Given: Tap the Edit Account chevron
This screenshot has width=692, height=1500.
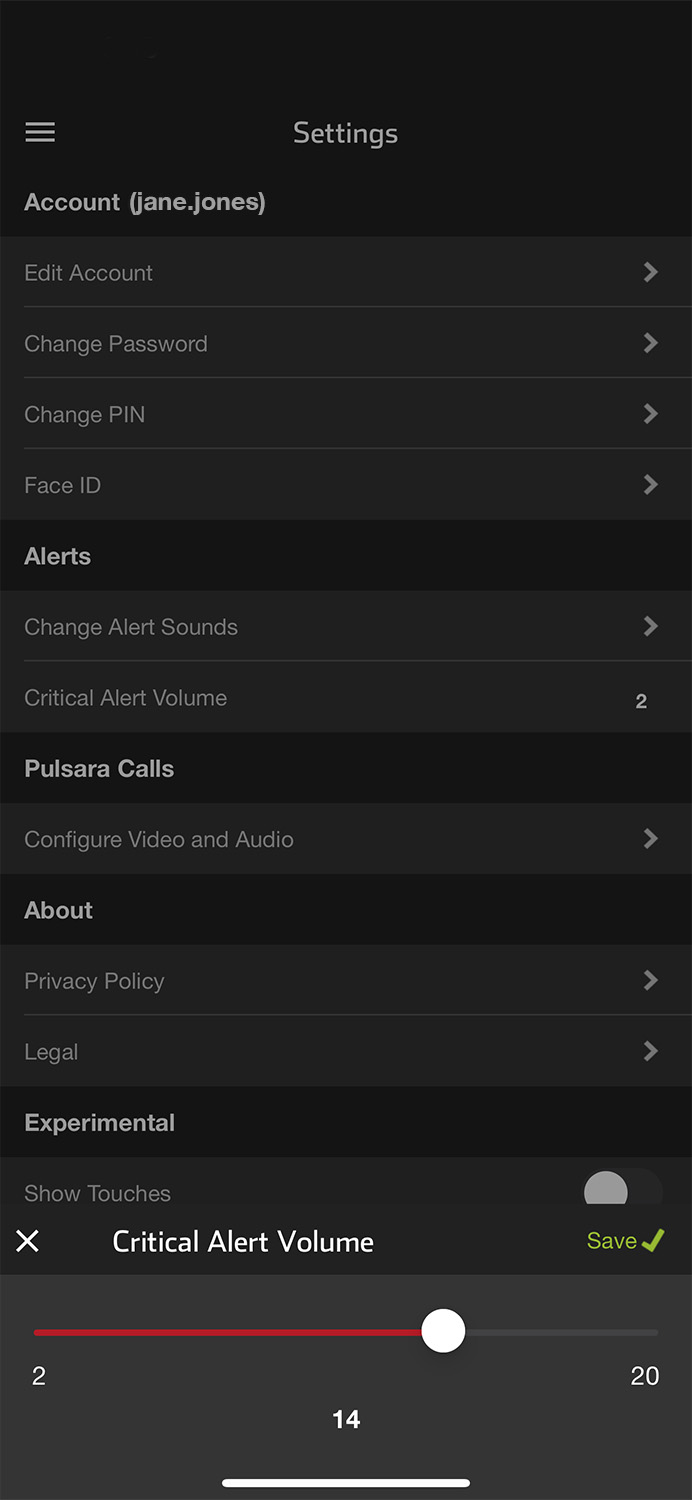Looking at the screenshot, I should 650,272.
